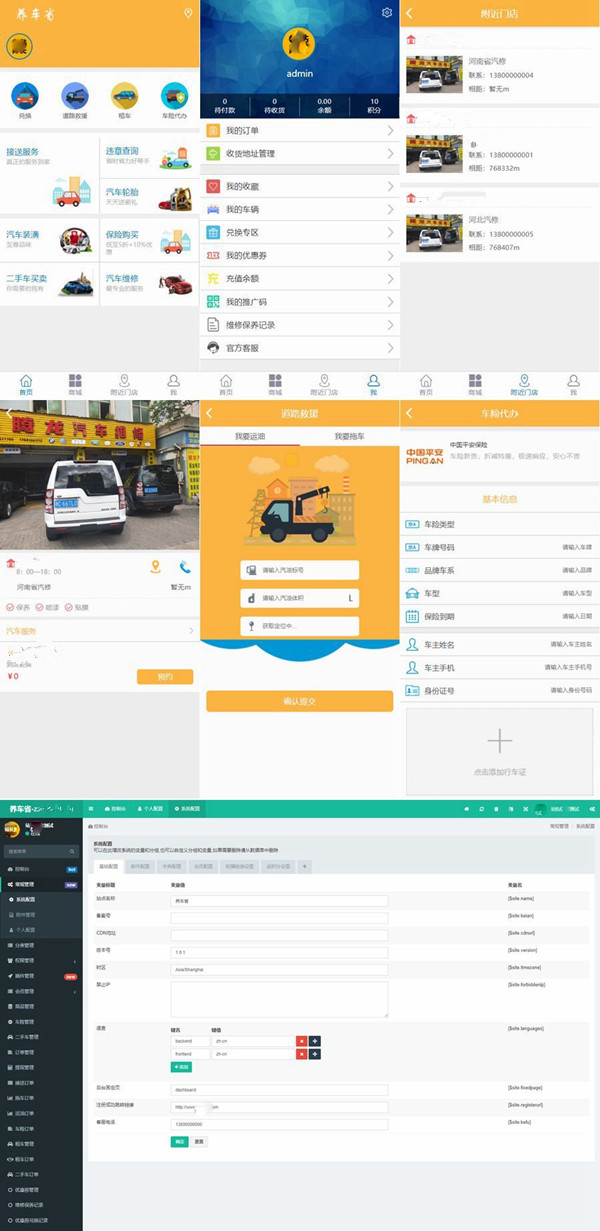Viewport: 600px width, 1231px height.
Task: Open the 车险代办 insurance icon
Action: [x=174, y=96]
